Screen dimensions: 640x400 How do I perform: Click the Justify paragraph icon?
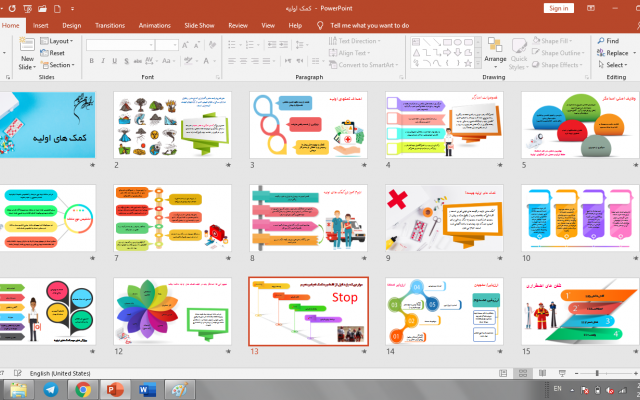(266, 61)
